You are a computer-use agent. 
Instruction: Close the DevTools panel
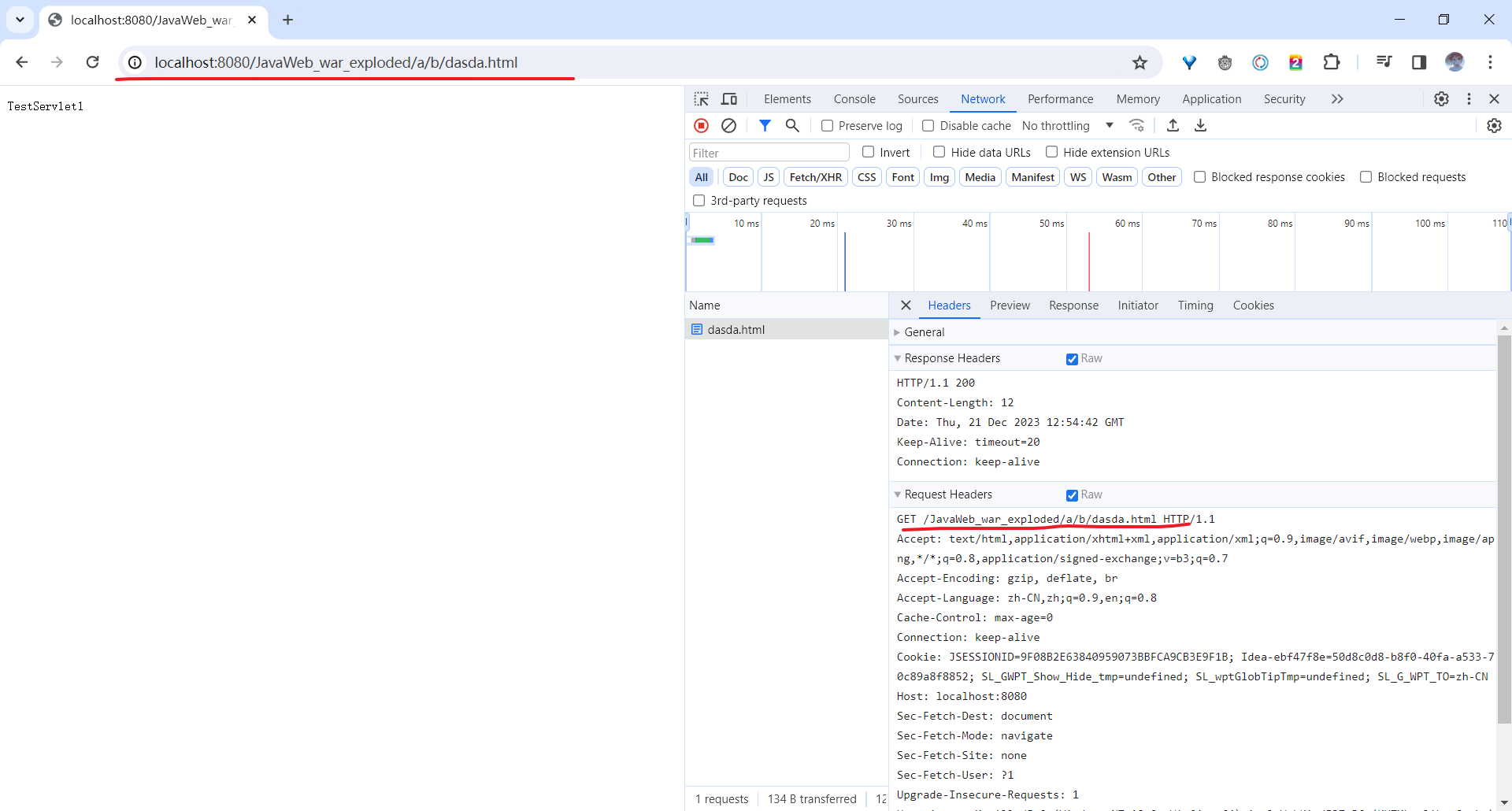1494,99
